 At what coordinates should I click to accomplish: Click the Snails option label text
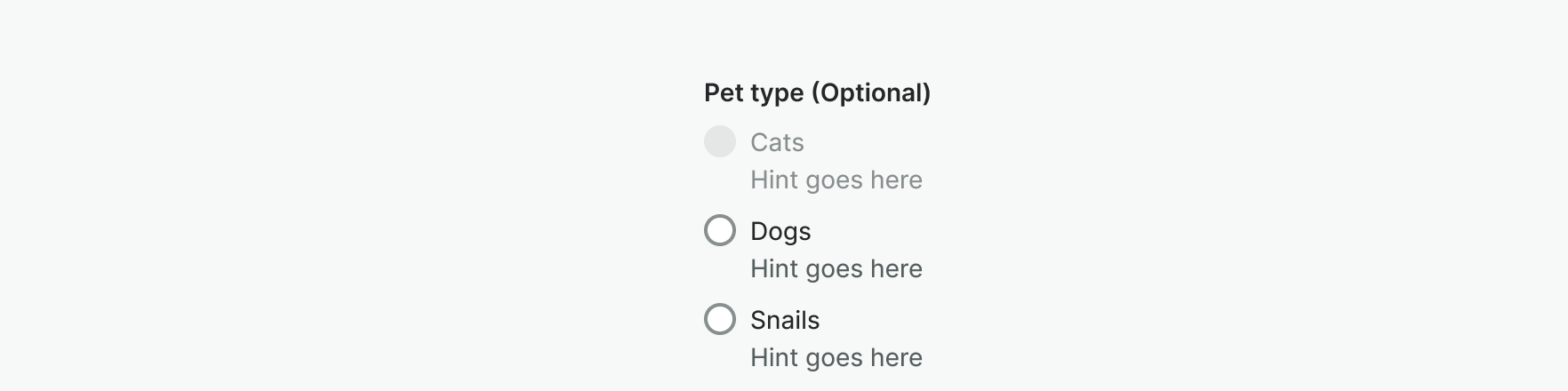pos(784,320)
